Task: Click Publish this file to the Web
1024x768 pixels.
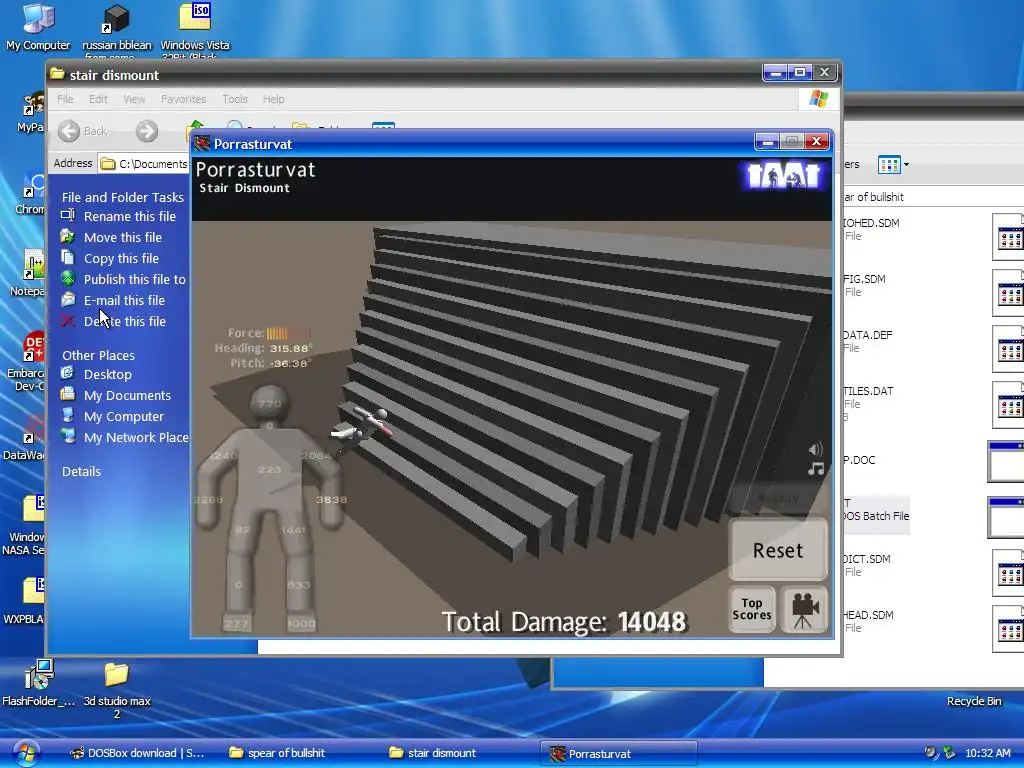Action: pos(135,279)
